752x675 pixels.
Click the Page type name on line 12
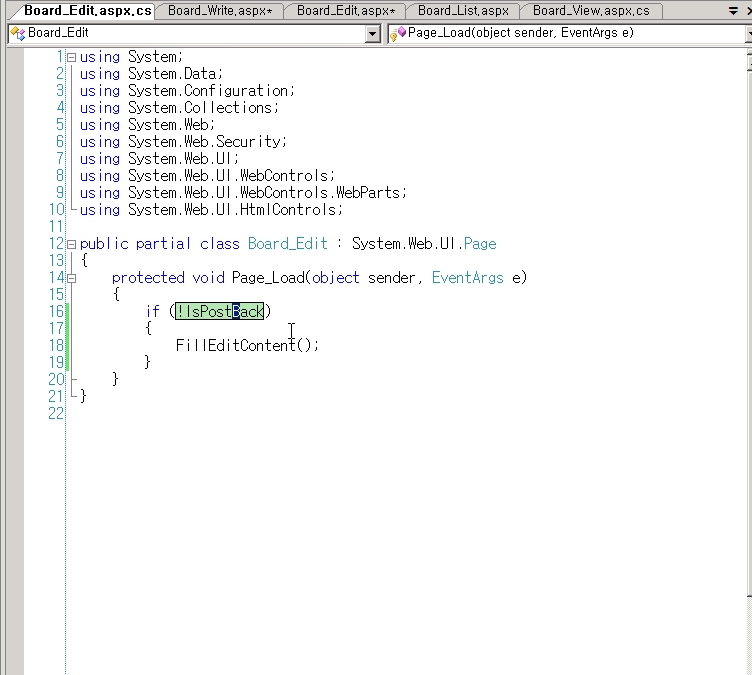[x=480, y=244]
